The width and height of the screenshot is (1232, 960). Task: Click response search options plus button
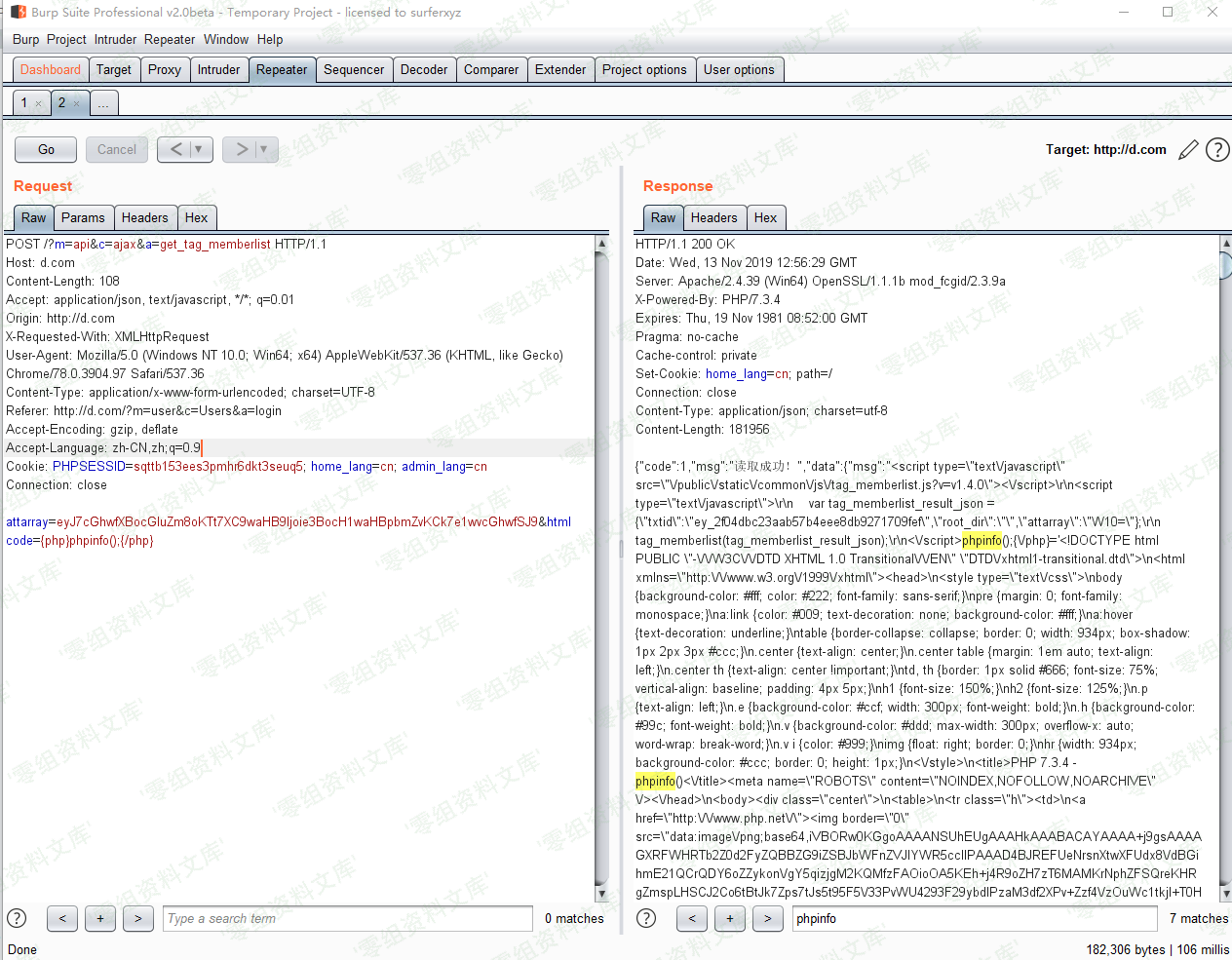(730, 918)
